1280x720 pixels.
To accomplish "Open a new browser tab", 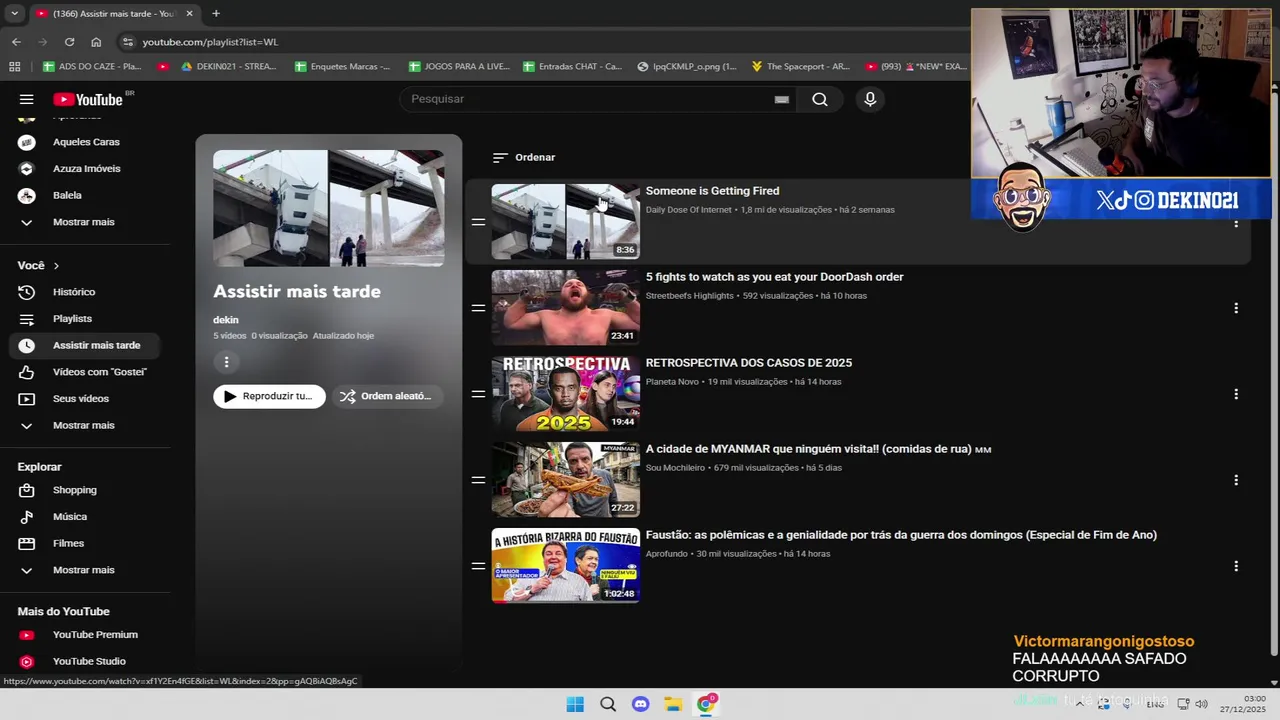I will [x=216, y=13].
